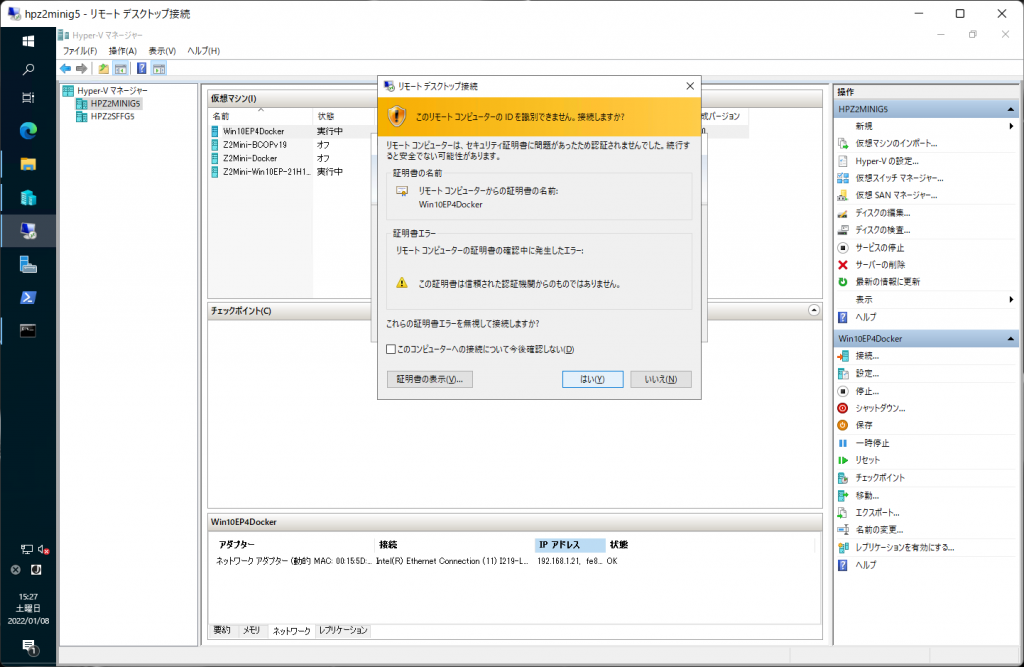1024x667 pixels.
Task: Click the Forward arrow in Hyper-V toolbar
Action: pyautogui.click(x=82, y=69)
